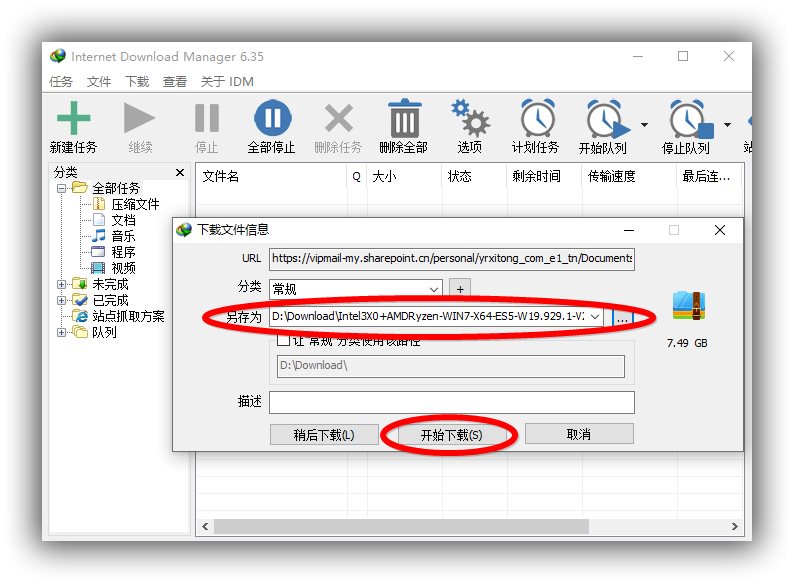Click 开始下载(S) button

click(x=451, y=435)
